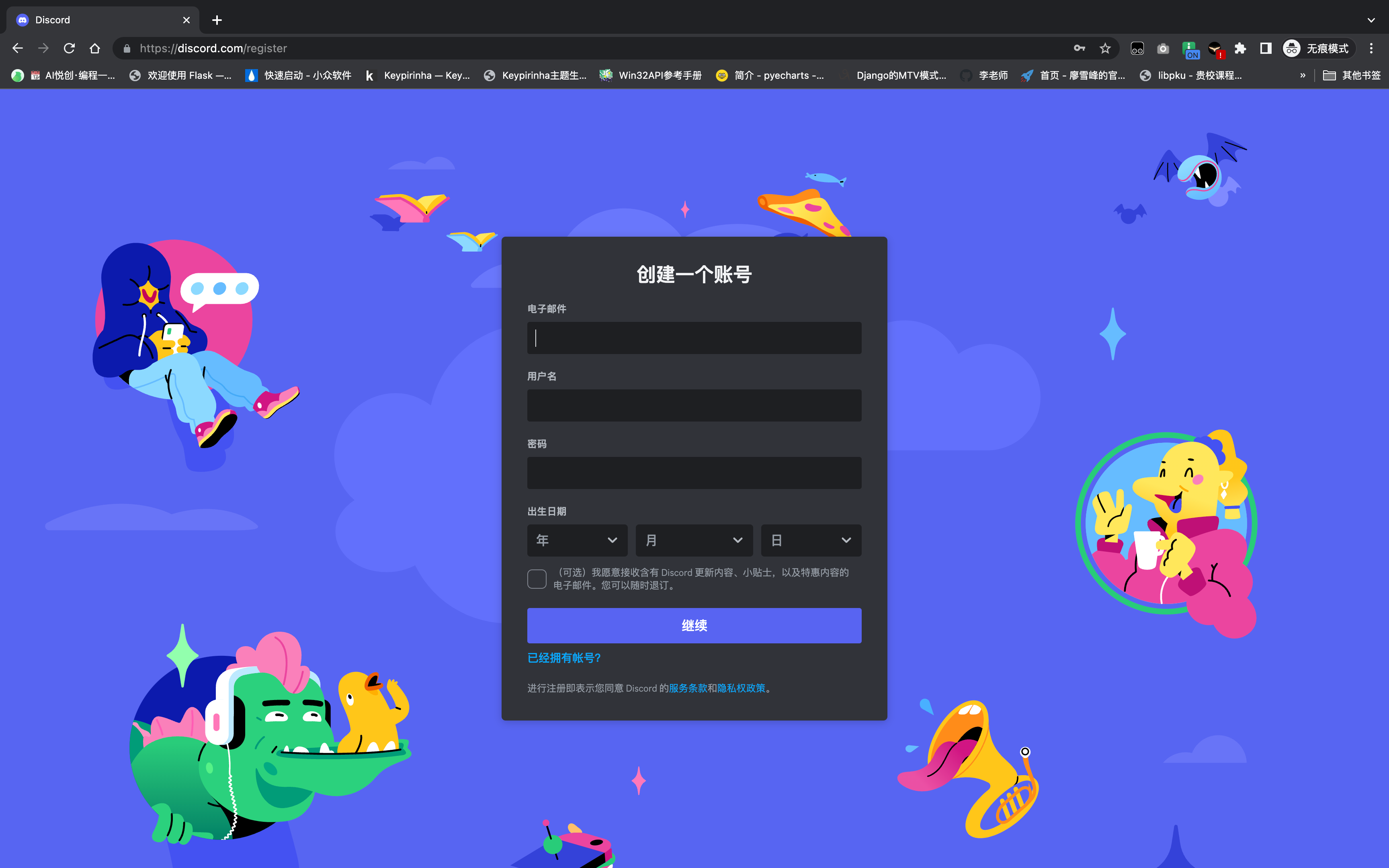
Task: Select the Discord browser tab
Action: point(103,20)
